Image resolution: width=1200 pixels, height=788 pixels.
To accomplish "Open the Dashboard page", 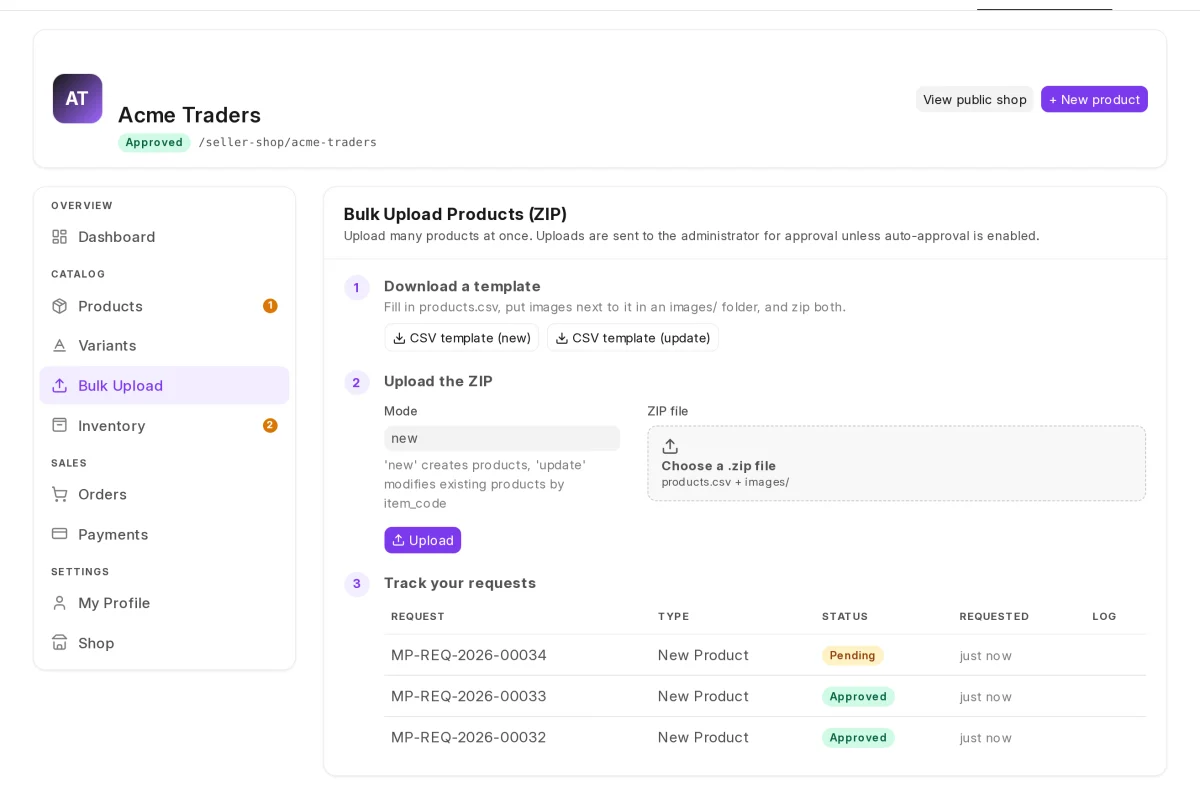I will pos(164,237).
